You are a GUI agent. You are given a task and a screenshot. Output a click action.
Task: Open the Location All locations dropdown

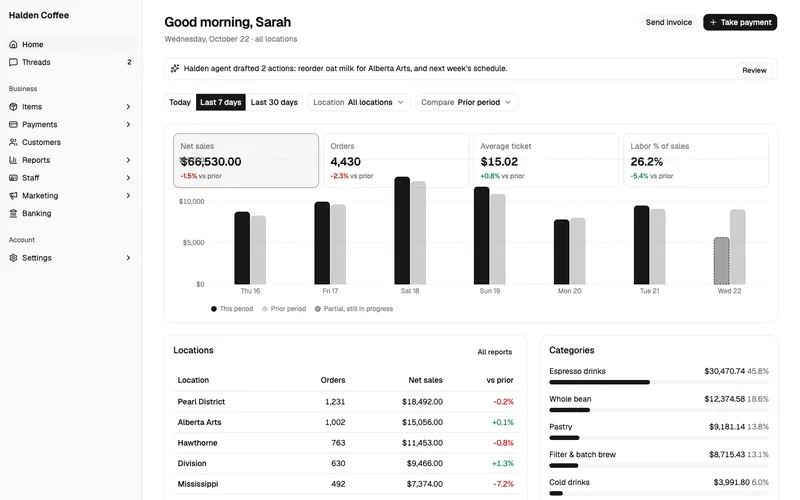click(x=359, y=102)
